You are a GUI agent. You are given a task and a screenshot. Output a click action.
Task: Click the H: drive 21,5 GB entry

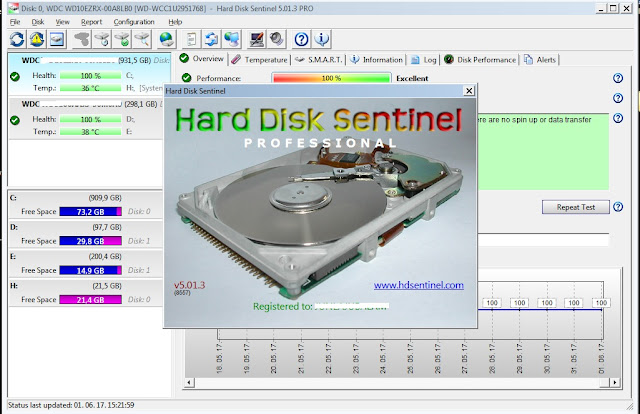(x=86, y=293)
